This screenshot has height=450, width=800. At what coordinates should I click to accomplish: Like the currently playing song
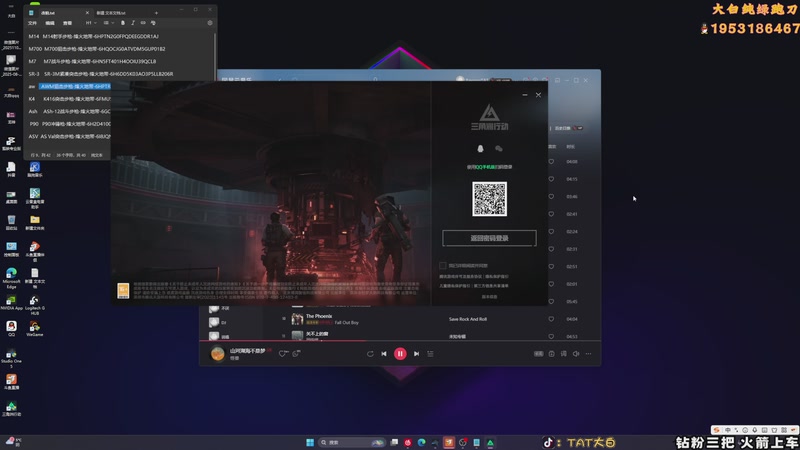[283, 353]
